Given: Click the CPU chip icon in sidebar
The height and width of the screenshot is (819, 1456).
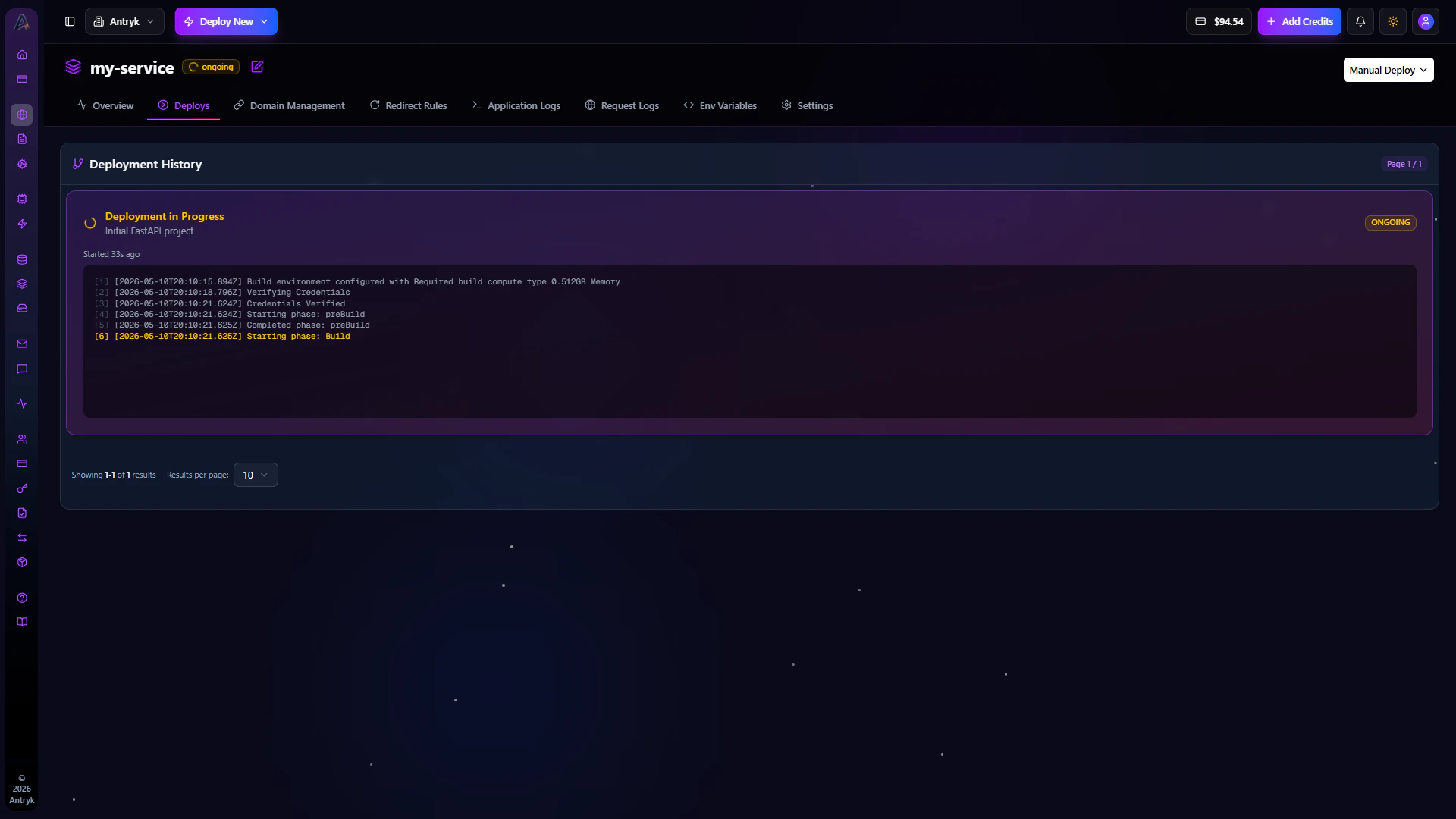Looking at the screenshot, I should pyautogui.click(x=22, y=199).
